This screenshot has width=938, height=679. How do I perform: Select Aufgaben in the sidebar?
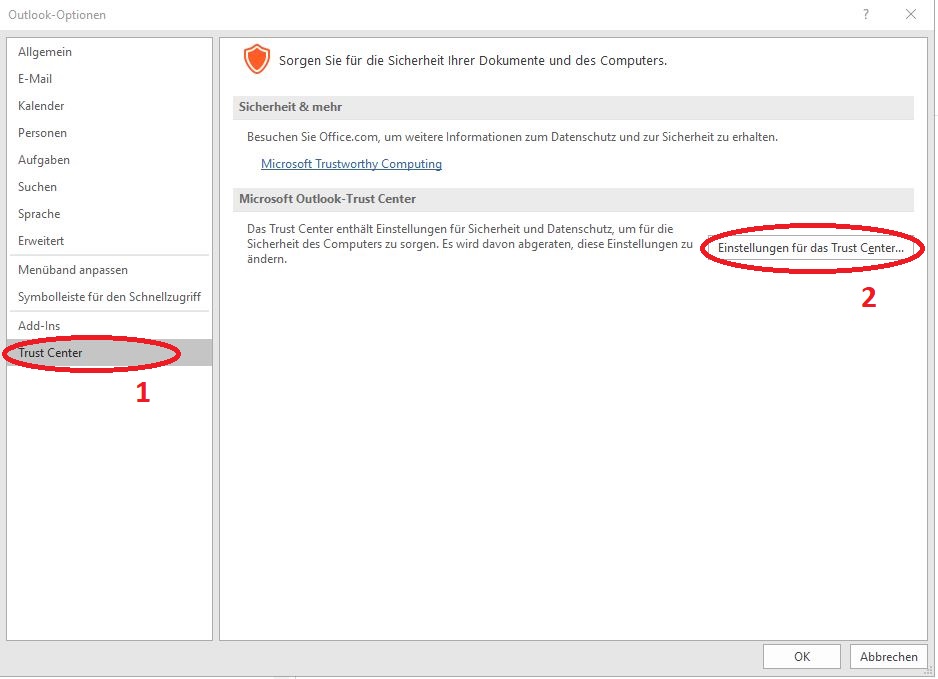click(109, 160)
